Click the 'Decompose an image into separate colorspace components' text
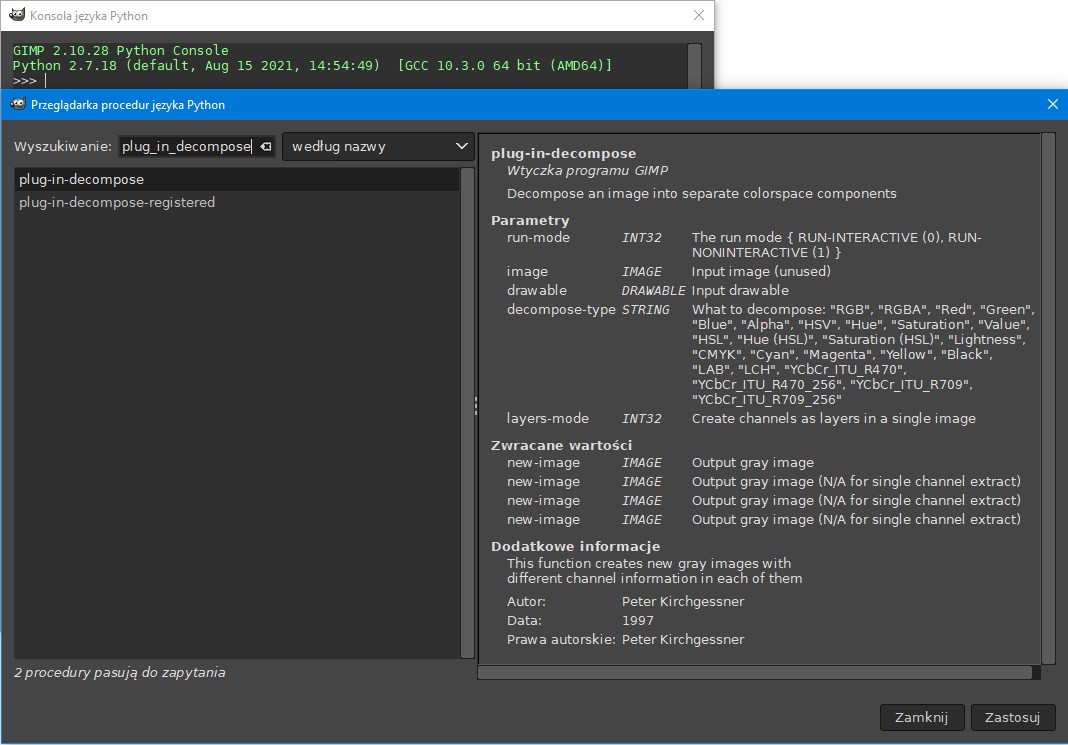The image size is (1068, 745). 702,193
